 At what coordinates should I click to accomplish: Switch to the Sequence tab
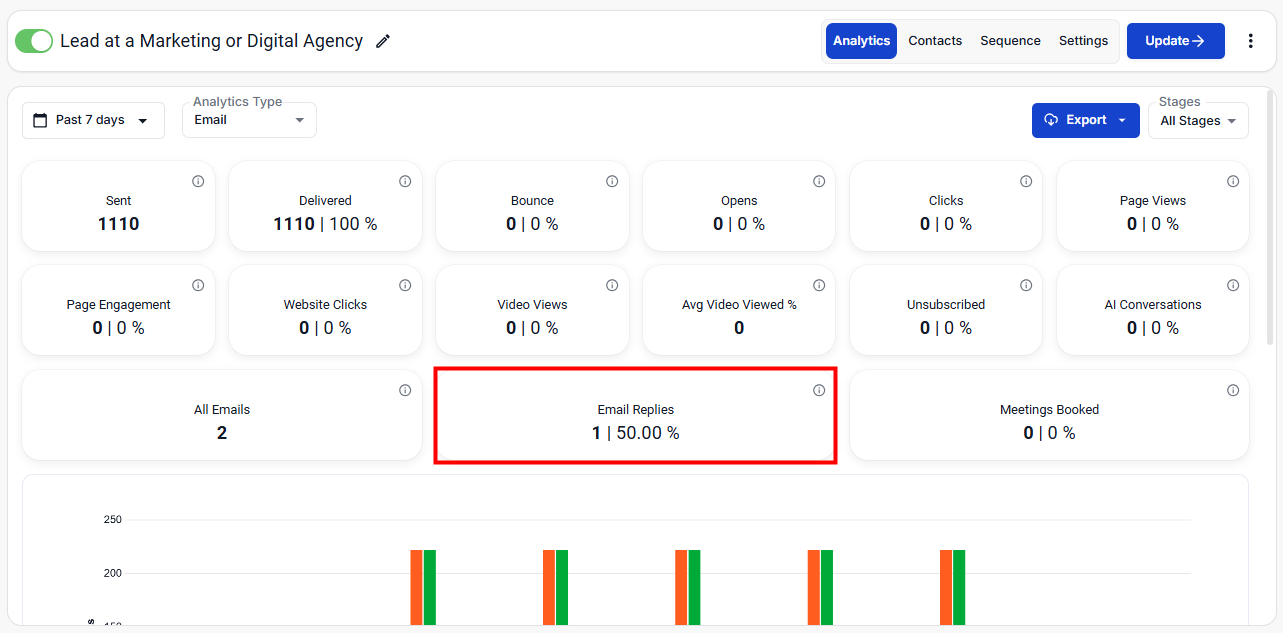point(1010,41)
